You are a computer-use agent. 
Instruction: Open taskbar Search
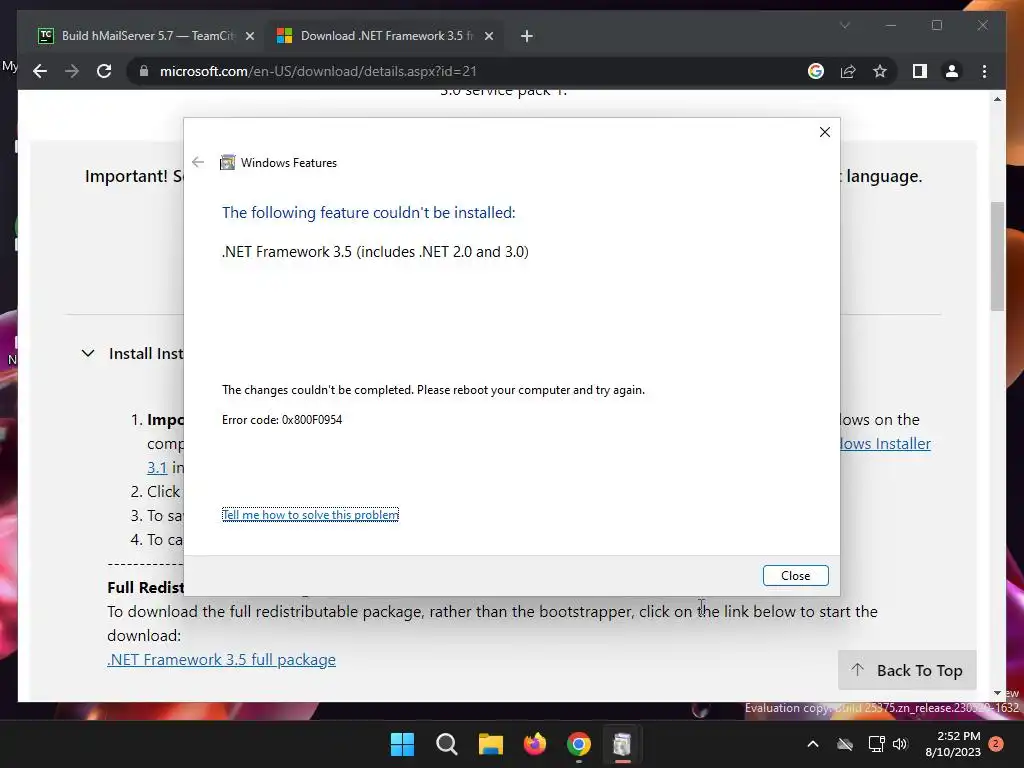(x=447, y=744)
